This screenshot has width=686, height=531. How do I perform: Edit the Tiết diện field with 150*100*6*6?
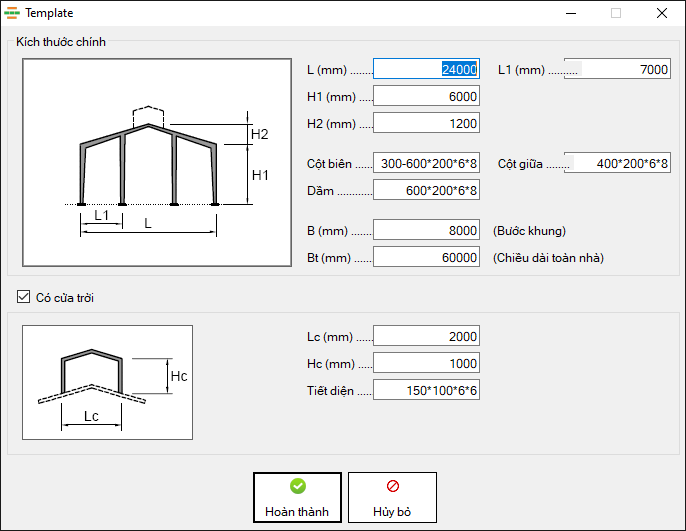pos(427,390)
